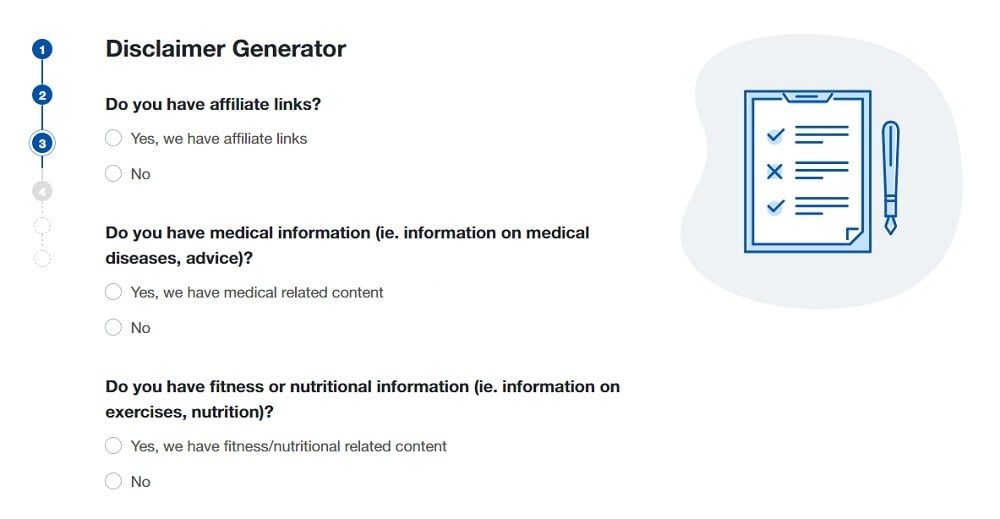Click the Disclaimer Generator heading
The width and height of the screenshot is (1000, 519).
click(x=226, y=49)
